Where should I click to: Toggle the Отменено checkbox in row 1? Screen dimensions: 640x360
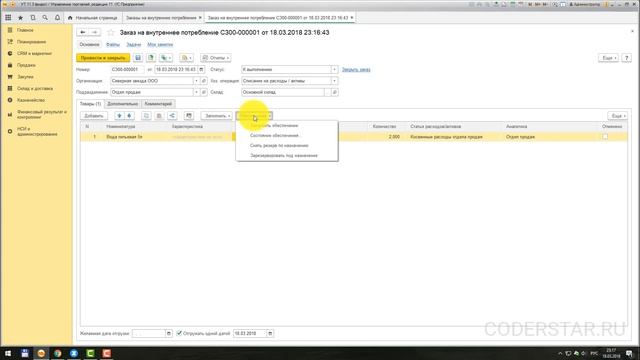pos(605,137)
